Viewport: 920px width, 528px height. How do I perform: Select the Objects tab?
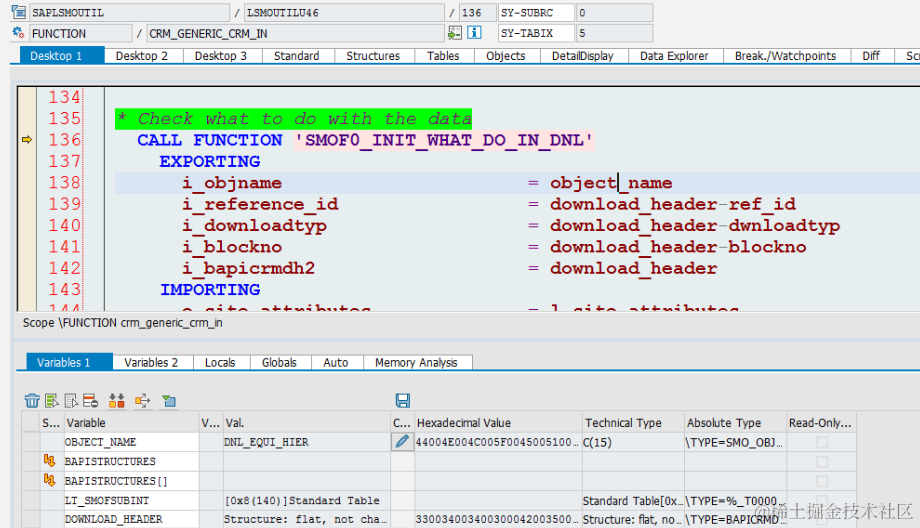click(505, 56)
